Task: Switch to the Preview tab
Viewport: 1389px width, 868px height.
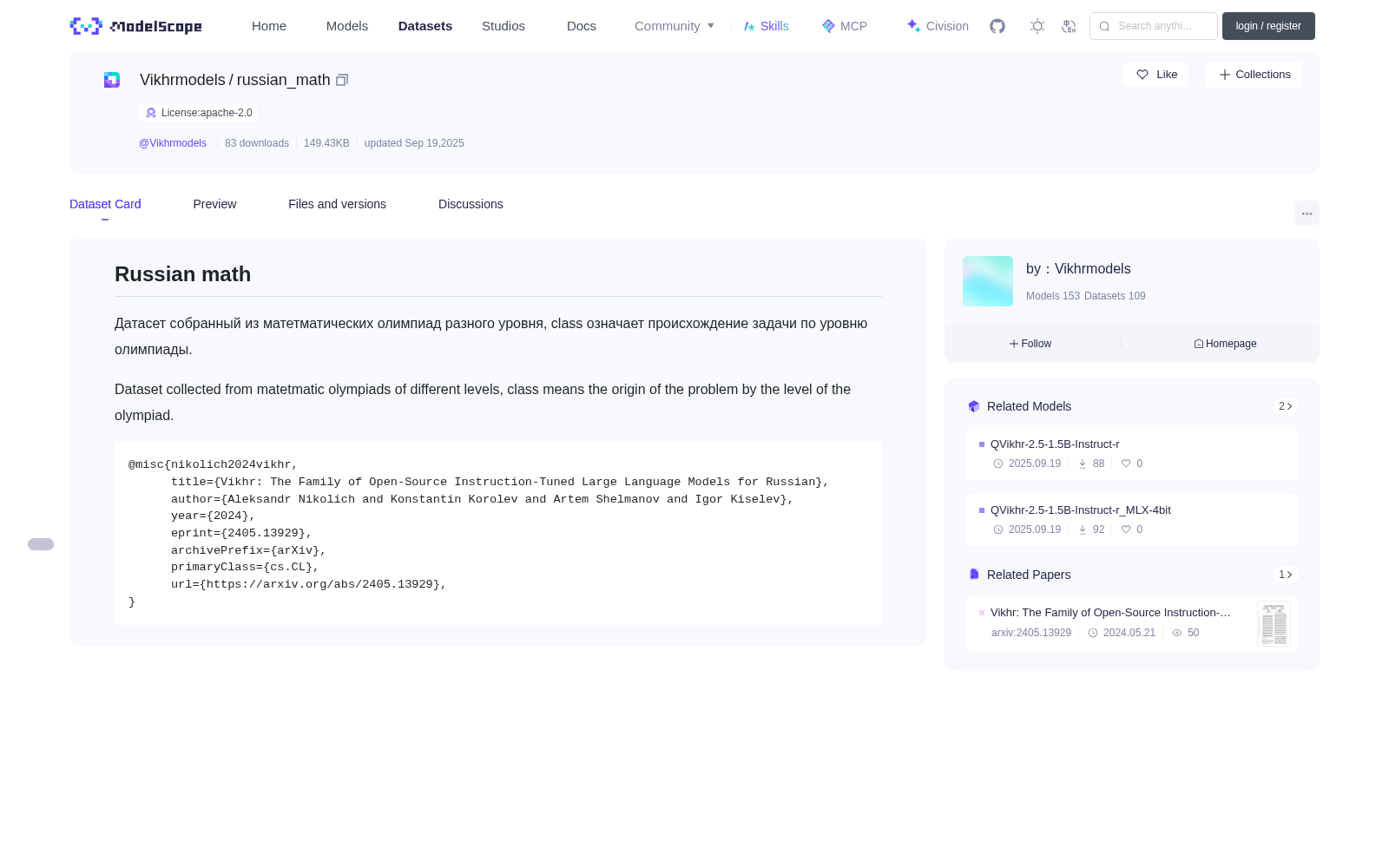Action: pyautogui.click(x=214, y=204)
